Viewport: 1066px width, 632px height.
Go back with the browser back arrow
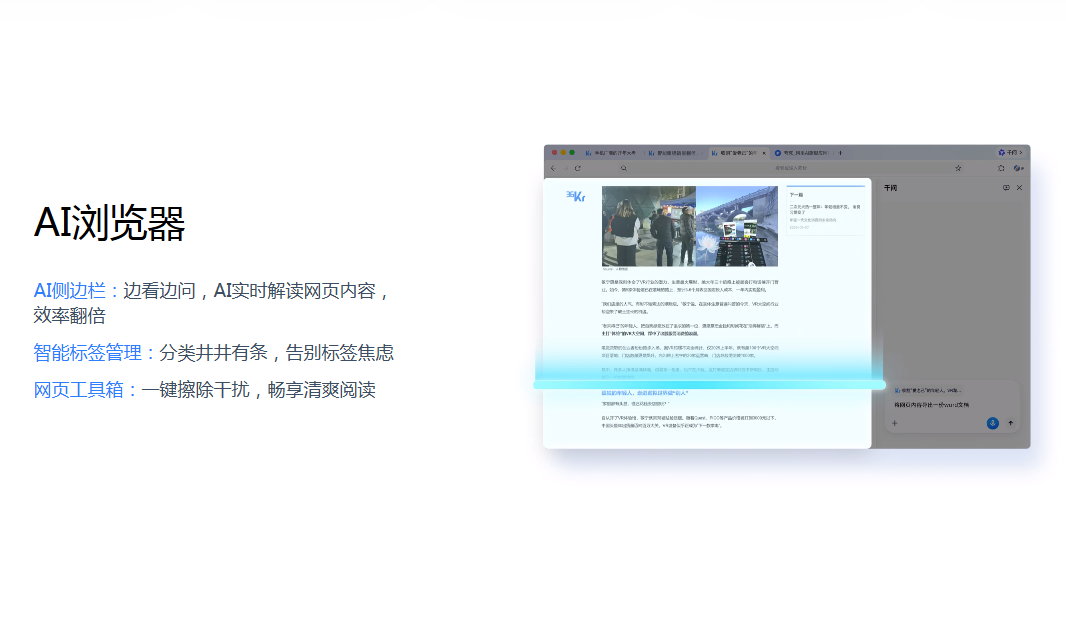[553, 168]
